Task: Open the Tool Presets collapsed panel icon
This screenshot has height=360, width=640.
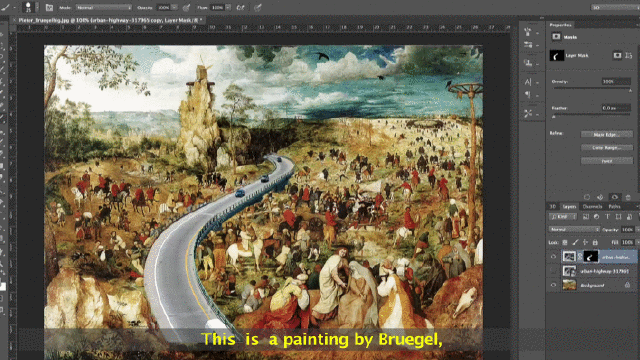Action: [x=529, y=113]
